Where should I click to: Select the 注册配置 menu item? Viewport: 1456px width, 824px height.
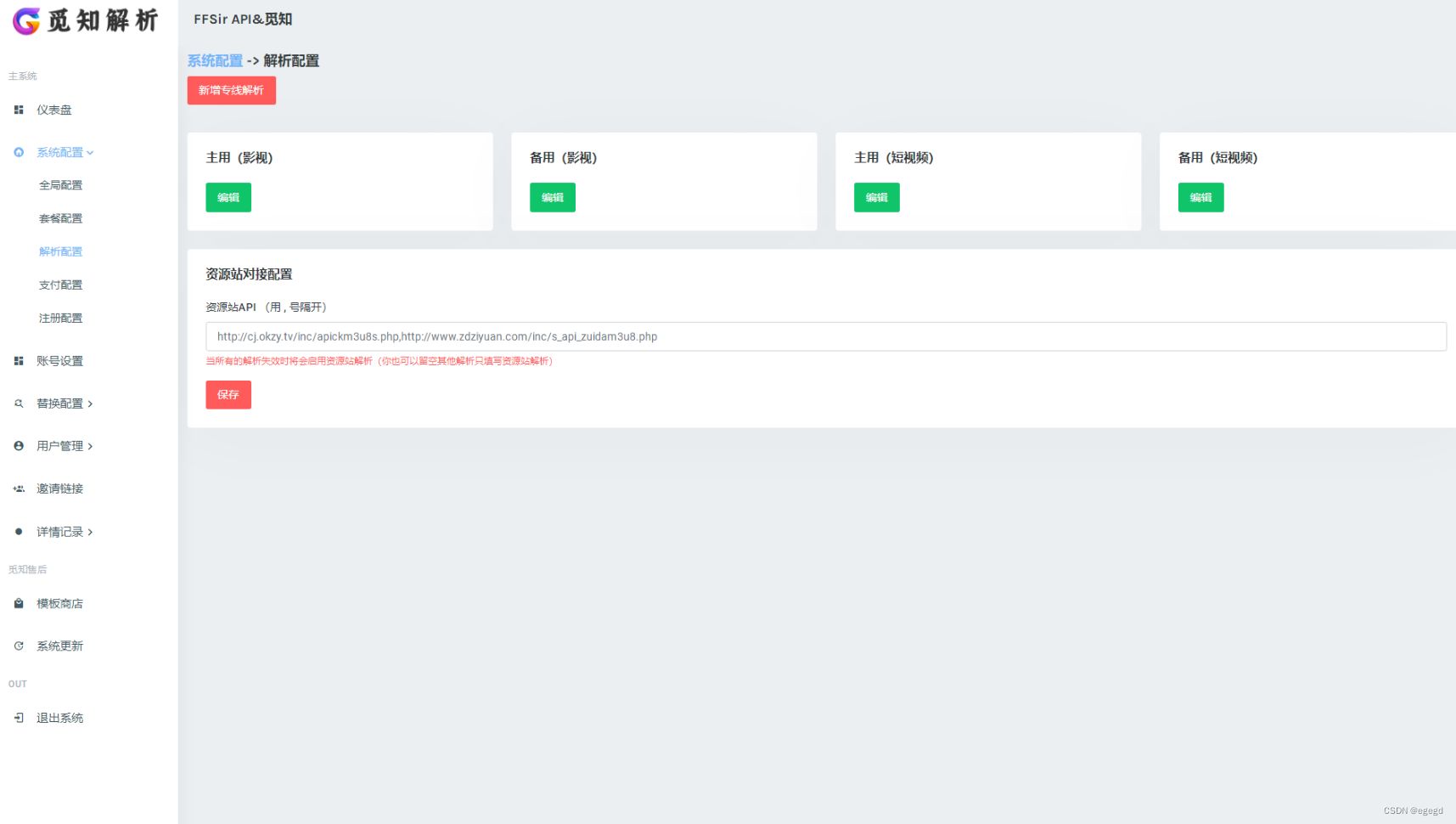(x=59, y=318)
